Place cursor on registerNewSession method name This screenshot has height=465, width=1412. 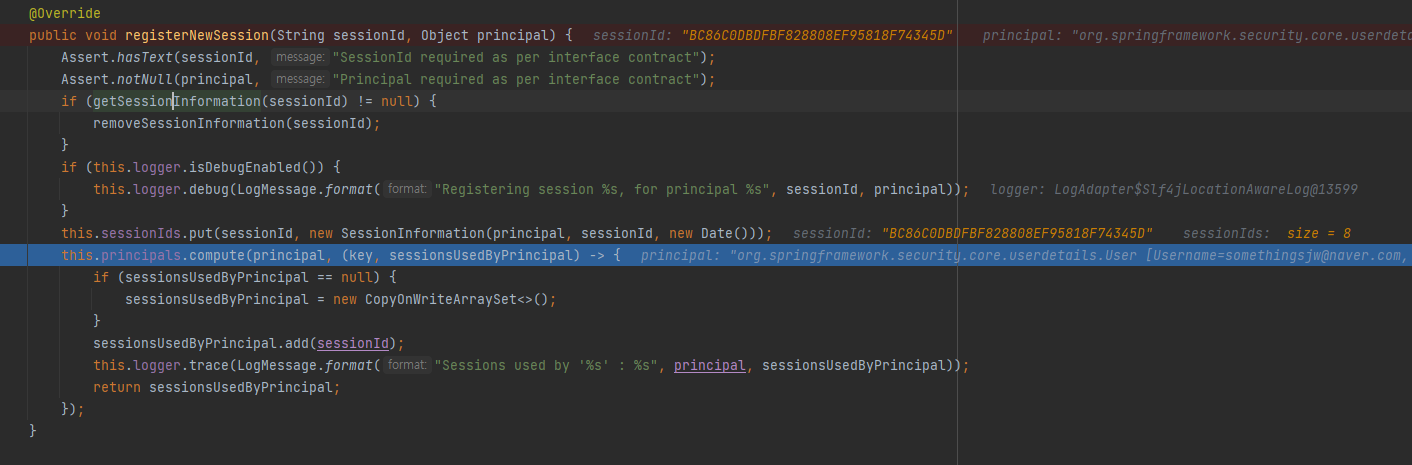pos(197,35)
